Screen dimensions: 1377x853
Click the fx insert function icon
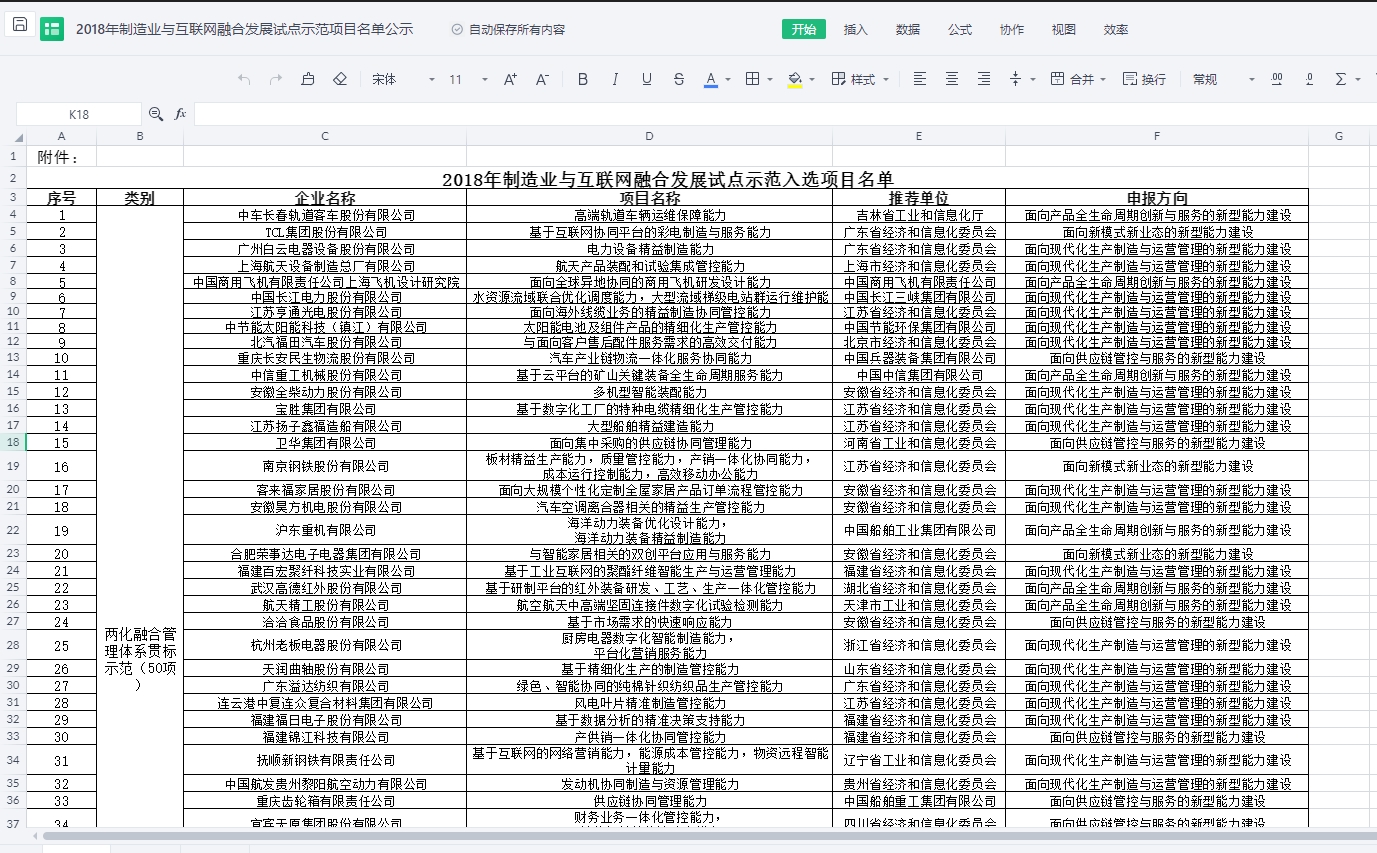pos(180,114)
